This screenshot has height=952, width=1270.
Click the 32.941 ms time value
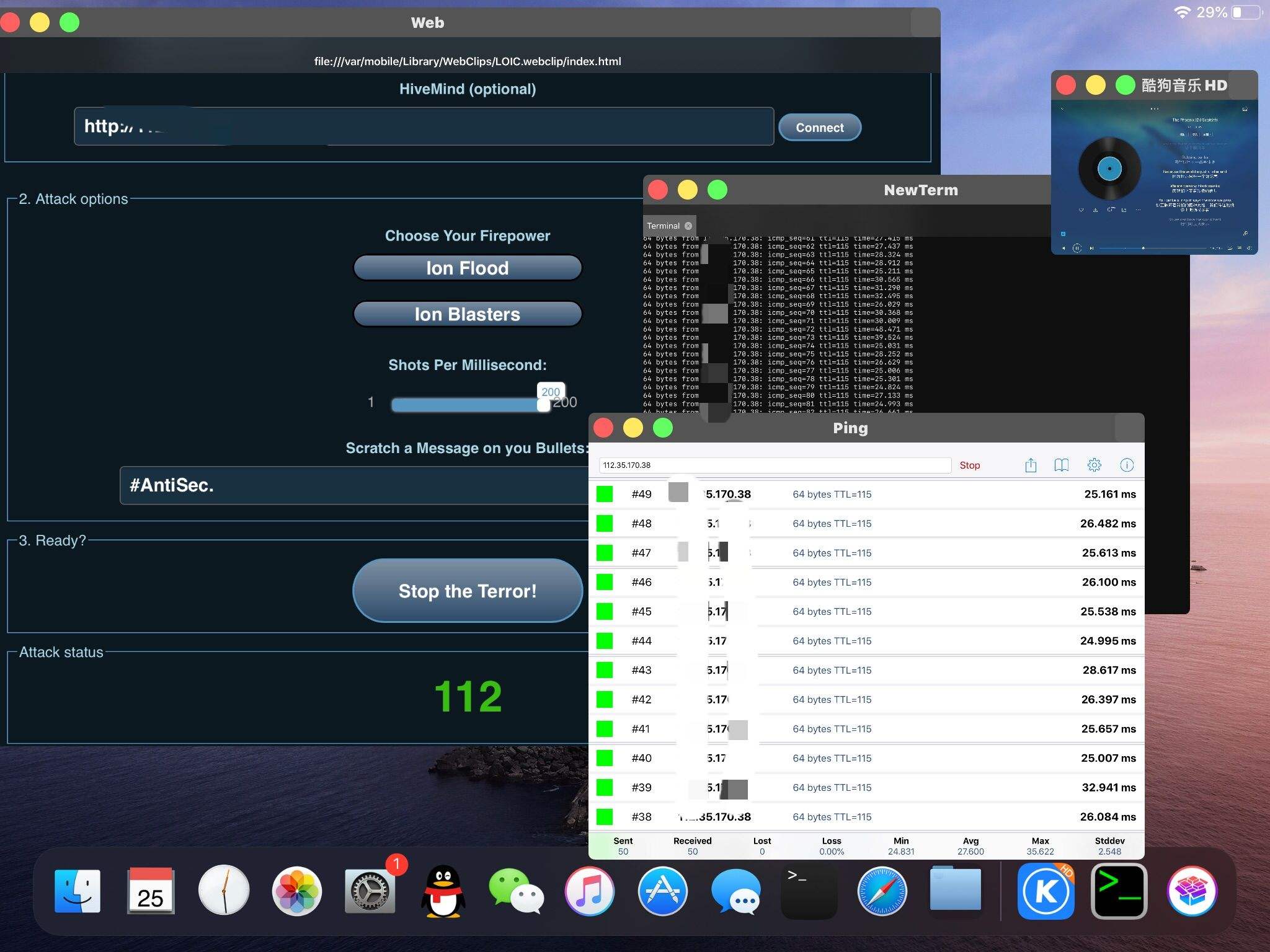(1109, 787)
